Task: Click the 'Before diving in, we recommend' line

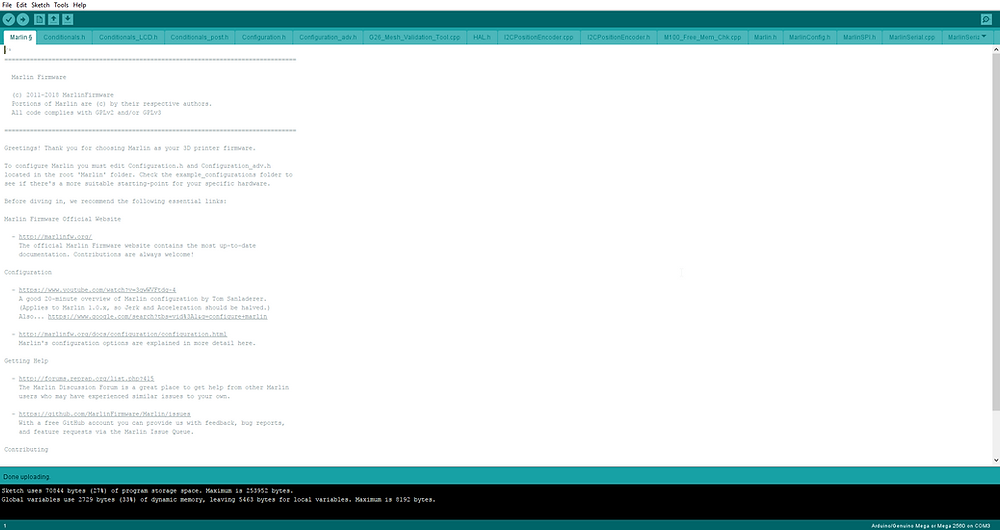Action: tap(115, 202)
